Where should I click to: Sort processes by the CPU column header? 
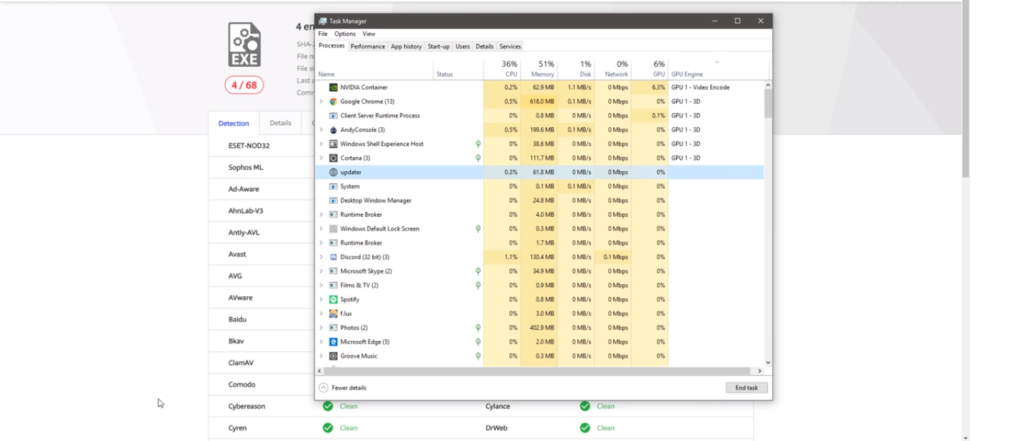(502, 69)
